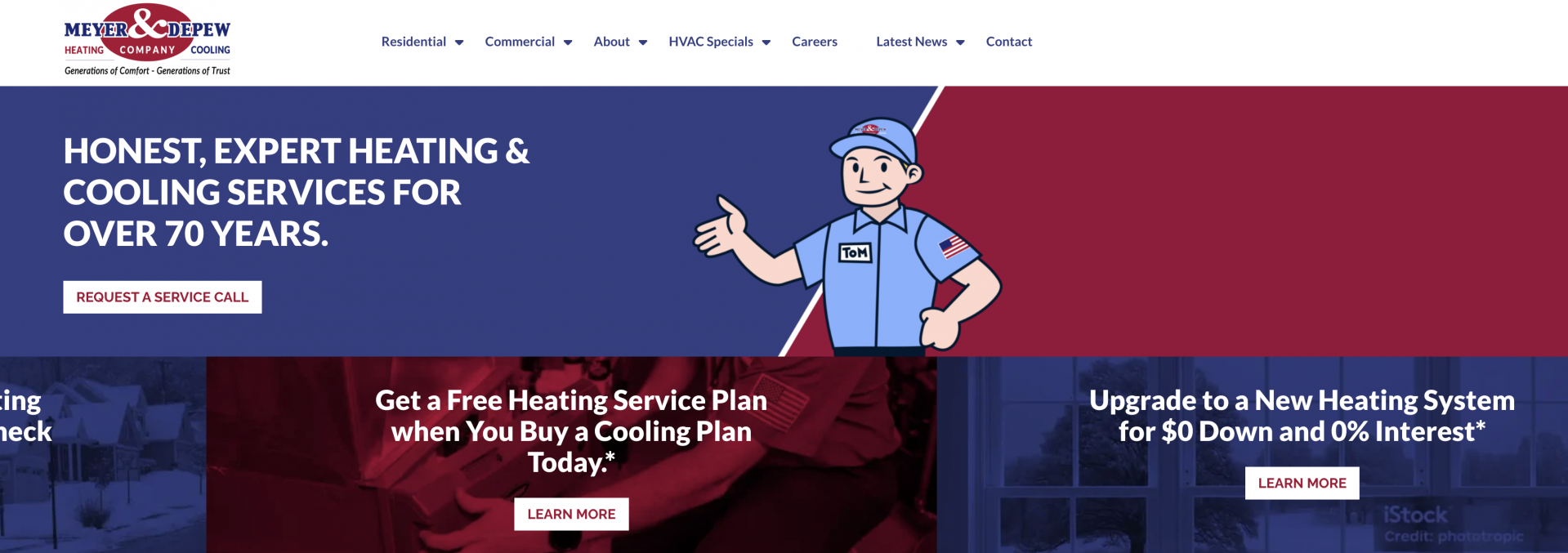This screenshot has height=553, width=1568.
Task: Open the About dropdown arrow
Action: tap(643, 42)
